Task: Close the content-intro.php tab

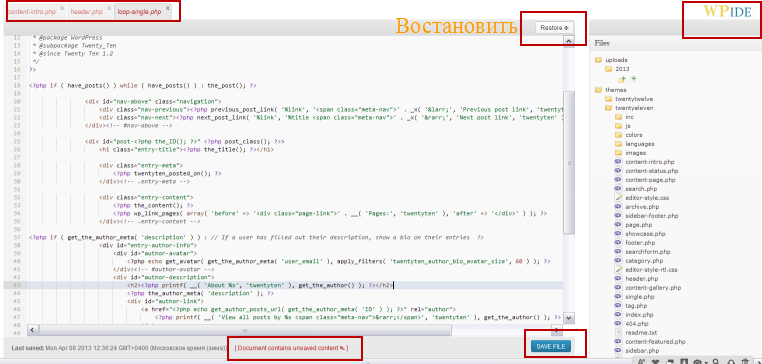Action: click(62, 8)
